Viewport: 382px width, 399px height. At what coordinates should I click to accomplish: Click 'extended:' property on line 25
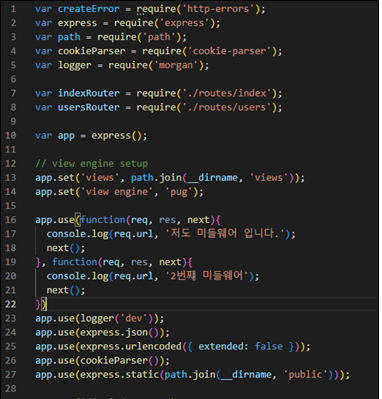[224, 346]
